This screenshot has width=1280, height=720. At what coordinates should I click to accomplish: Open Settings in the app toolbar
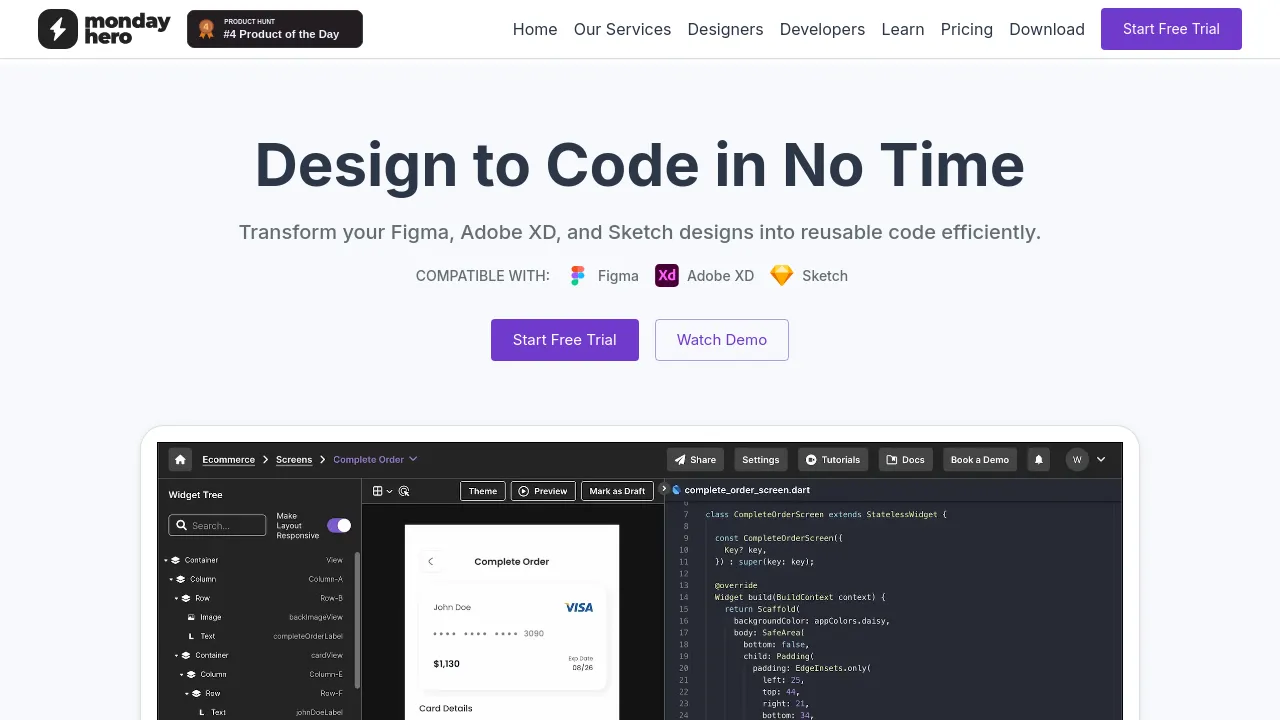coord(761,460)
